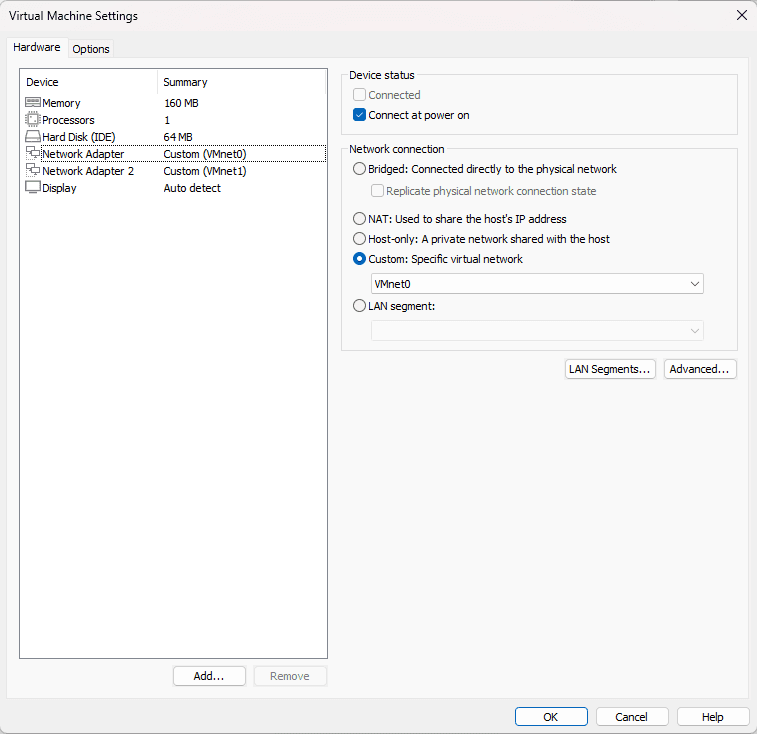The height and width of the screenshot is (734, 757).
Task: Select the Network Adapter icon
Action: point(32,154)
